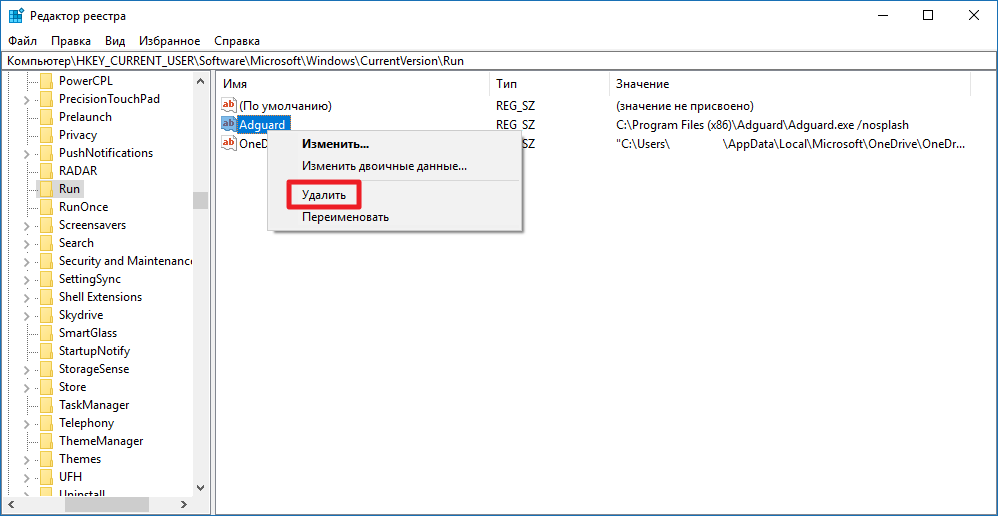Expand the PushNotifications tree node
The image size is (998, 516).
point(26,153)
